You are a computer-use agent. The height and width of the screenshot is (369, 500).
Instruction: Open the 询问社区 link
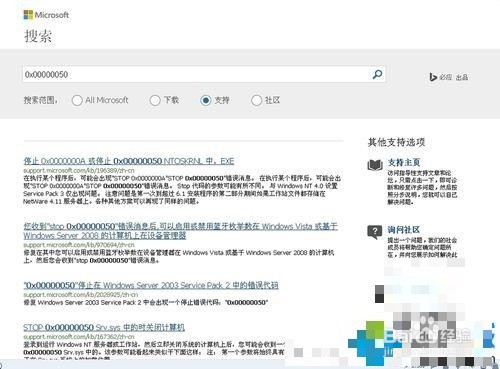coord(403,229)
